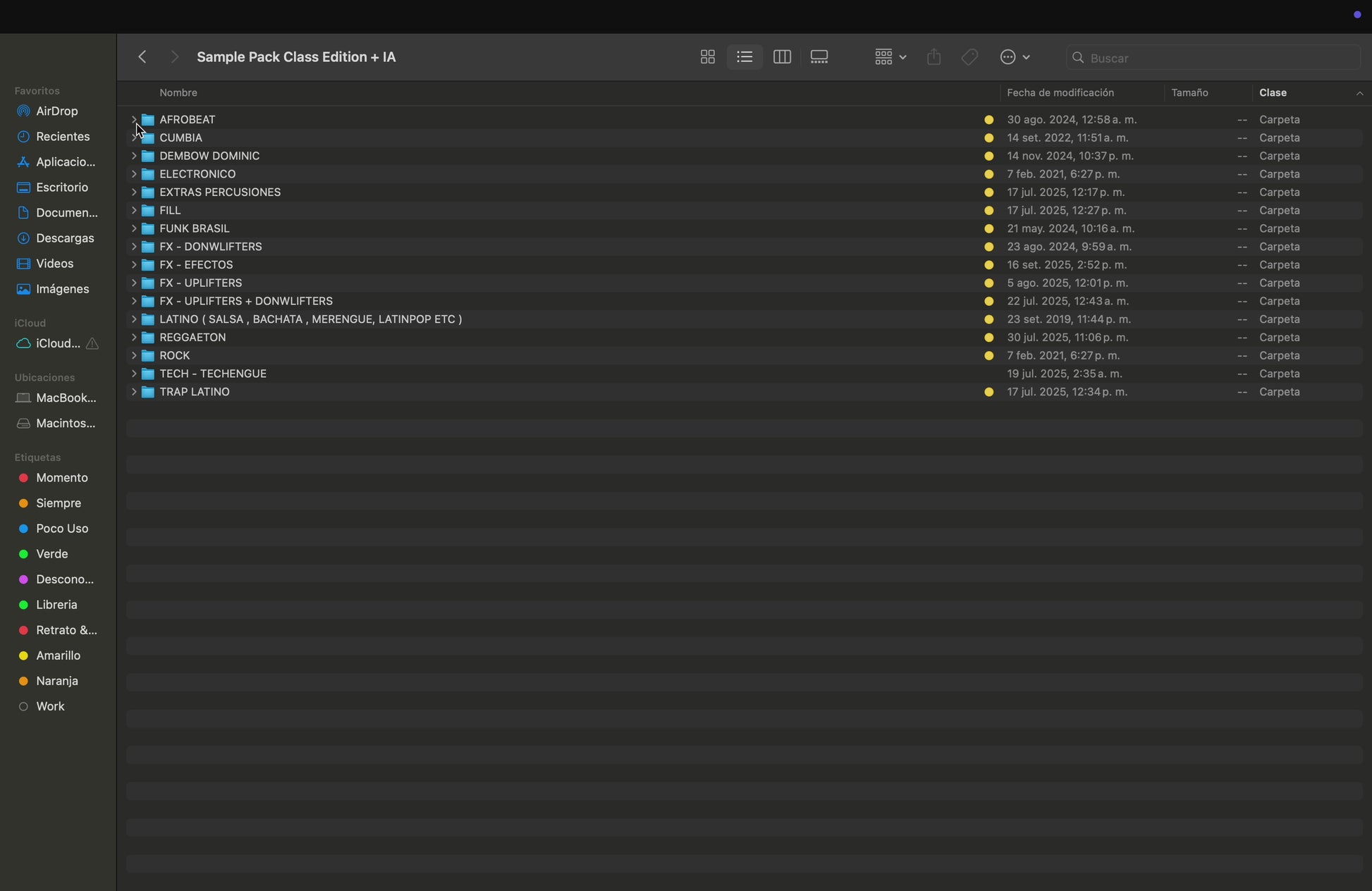
Task: Click the Share toolbar icon
Action: pos(933,57)
